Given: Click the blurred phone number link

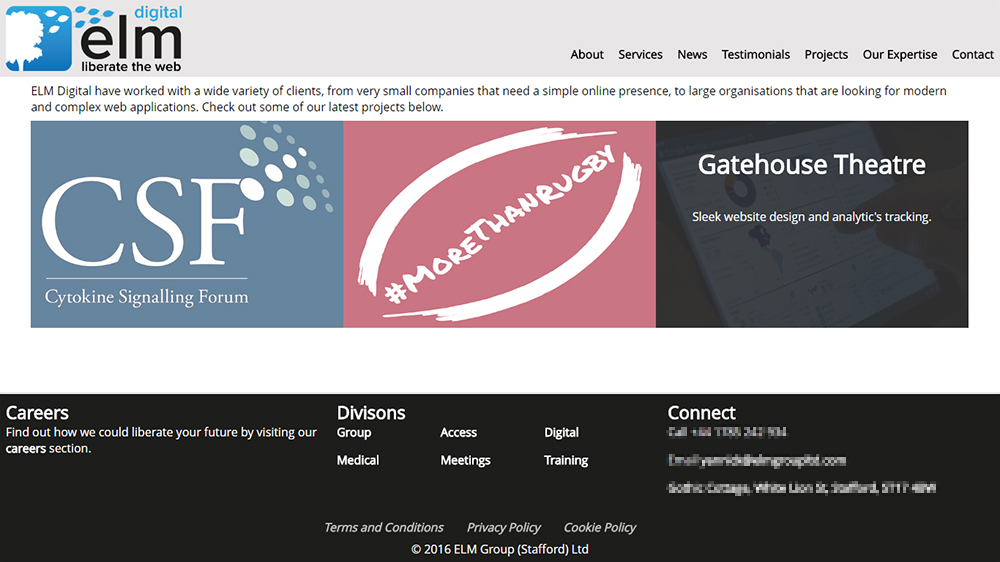Looking at the screenshot, I should 727,433.
